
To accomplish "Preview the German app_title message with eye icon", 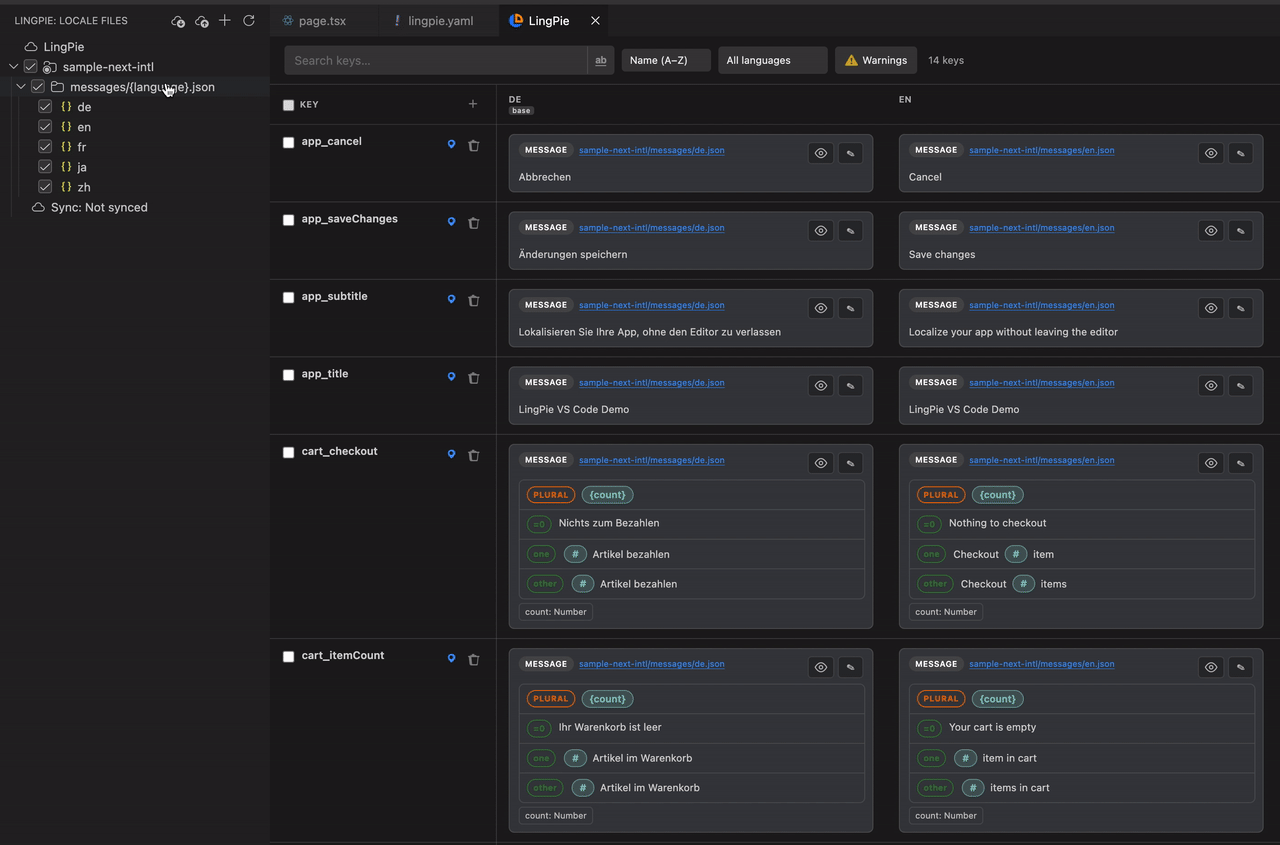I will tap(821, 386).
